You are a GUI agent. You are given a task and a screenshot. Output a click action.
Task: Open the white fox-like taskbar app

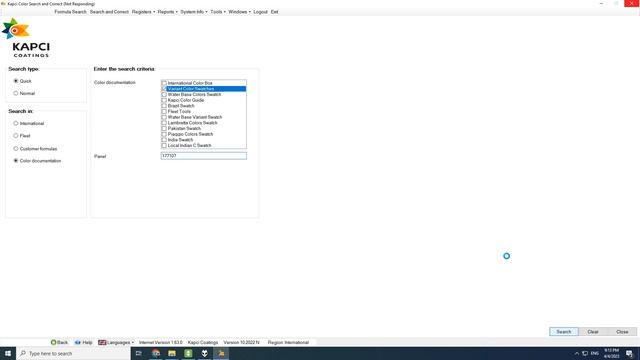[204, 353]
